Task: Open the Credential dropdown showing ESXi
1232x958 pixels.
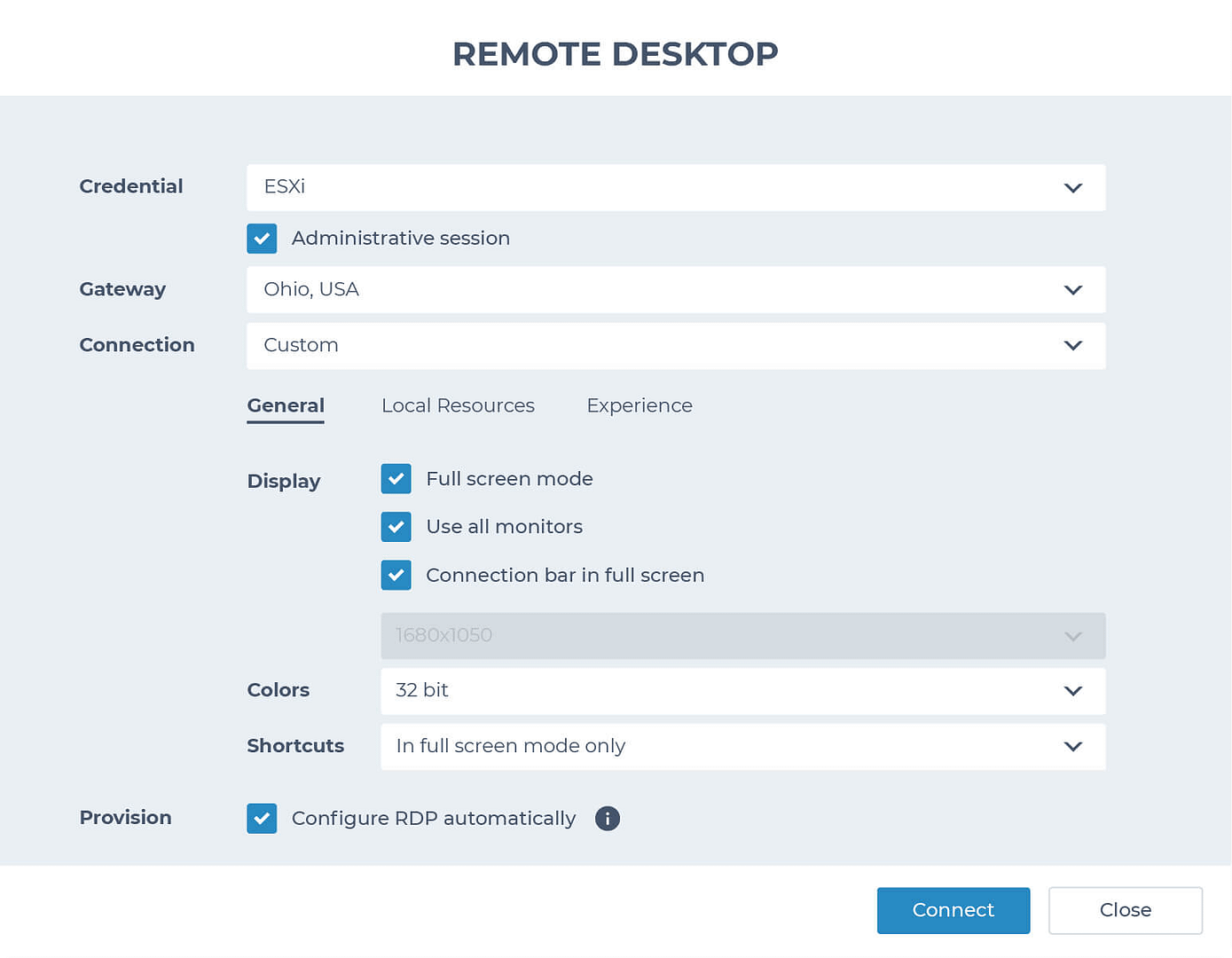Action: 676,187
